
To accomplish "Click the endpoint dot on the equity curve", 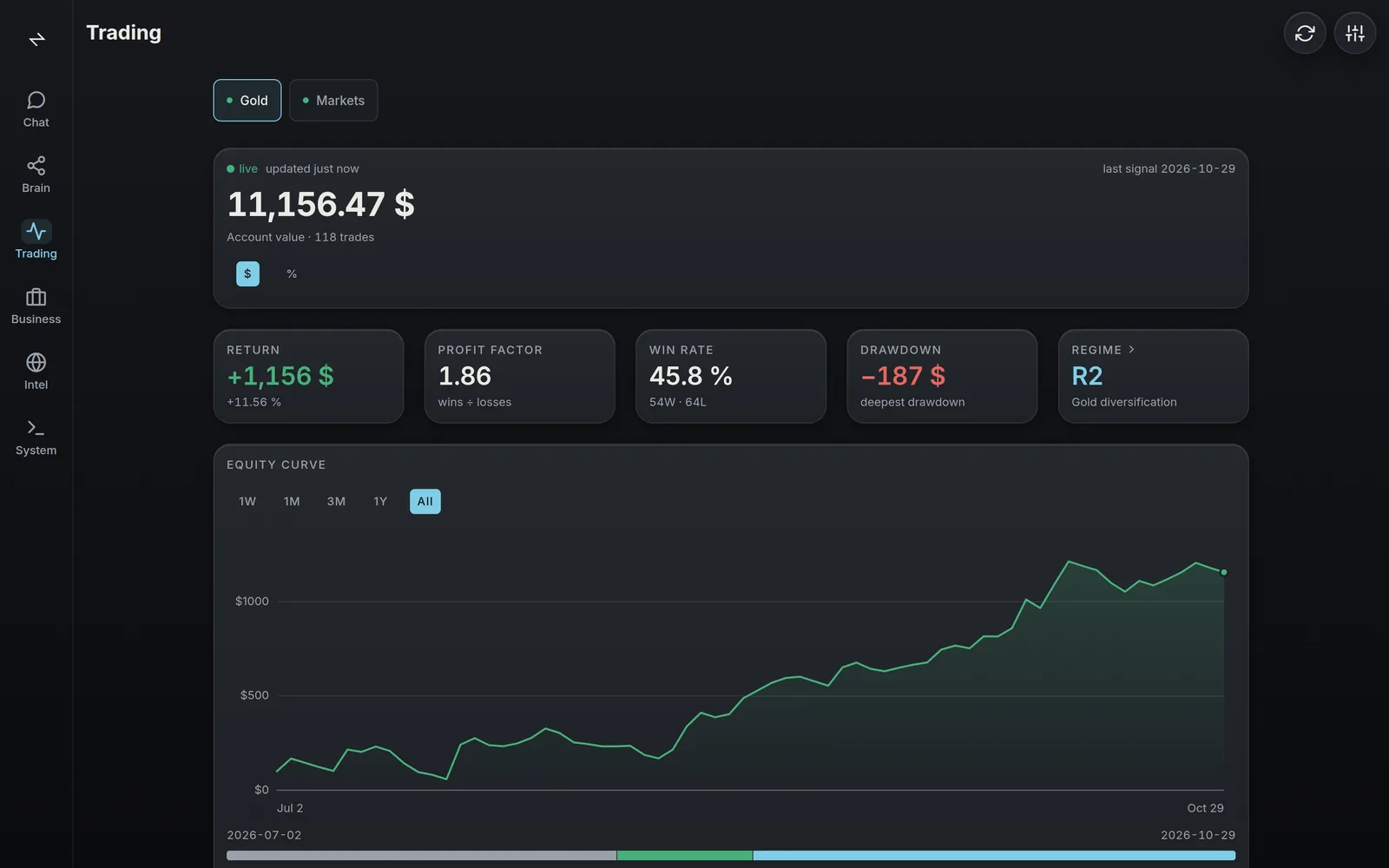I will coord(1224,573).
